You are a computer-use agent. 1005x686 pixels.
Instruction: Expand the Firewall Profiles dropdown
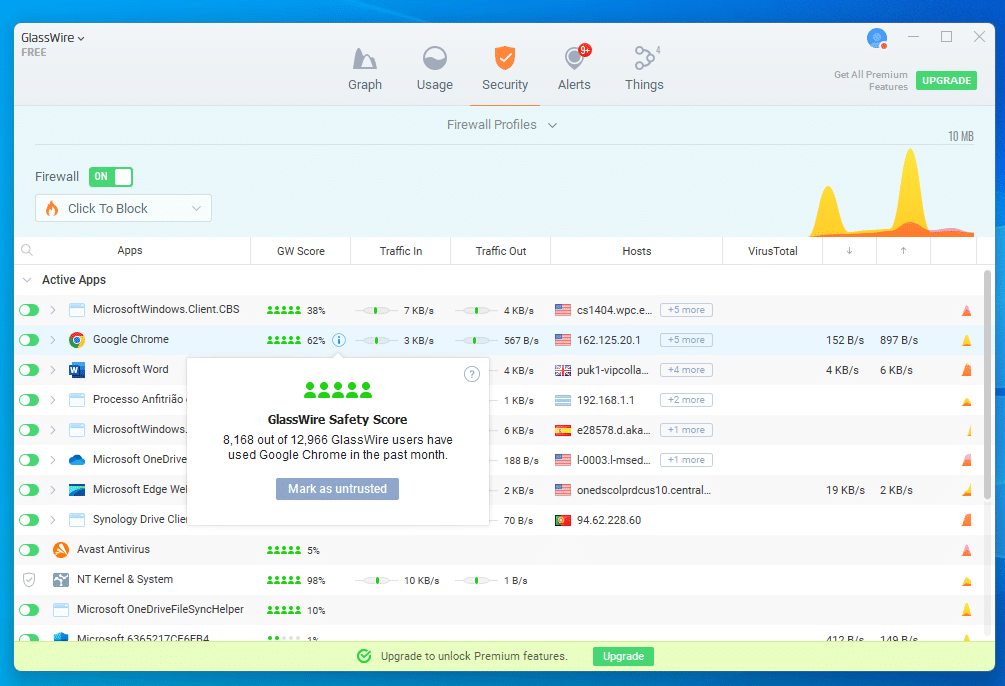click(502, 125)
